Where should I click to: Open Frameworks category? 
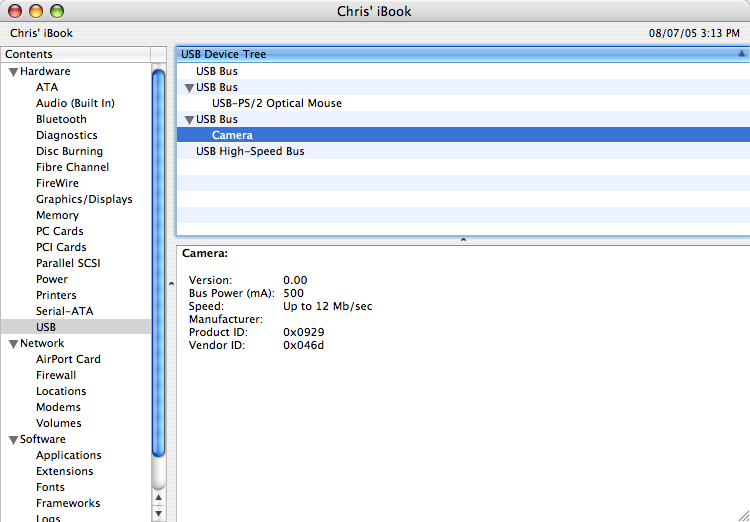pos(68,503)
